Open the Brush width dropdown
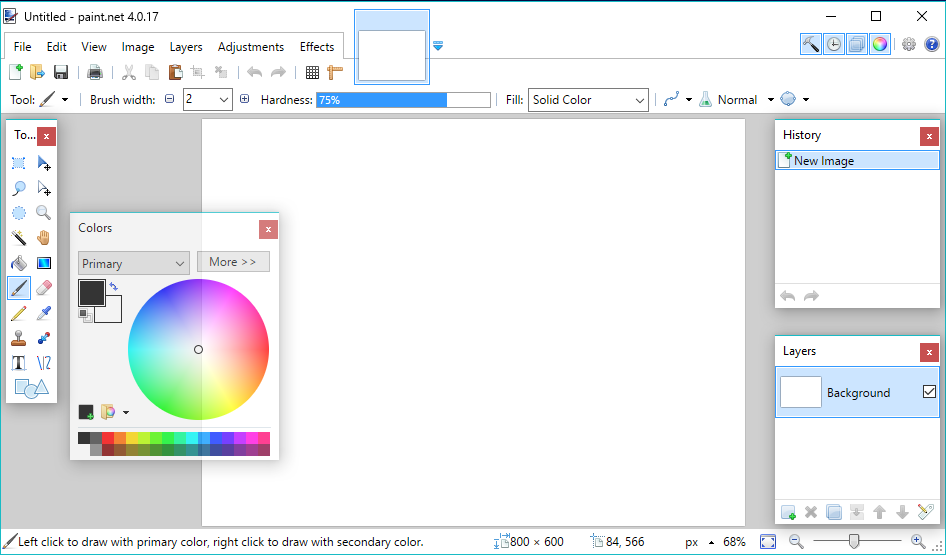Viewport: 946px width, 555px height. [x=223, y=100]
